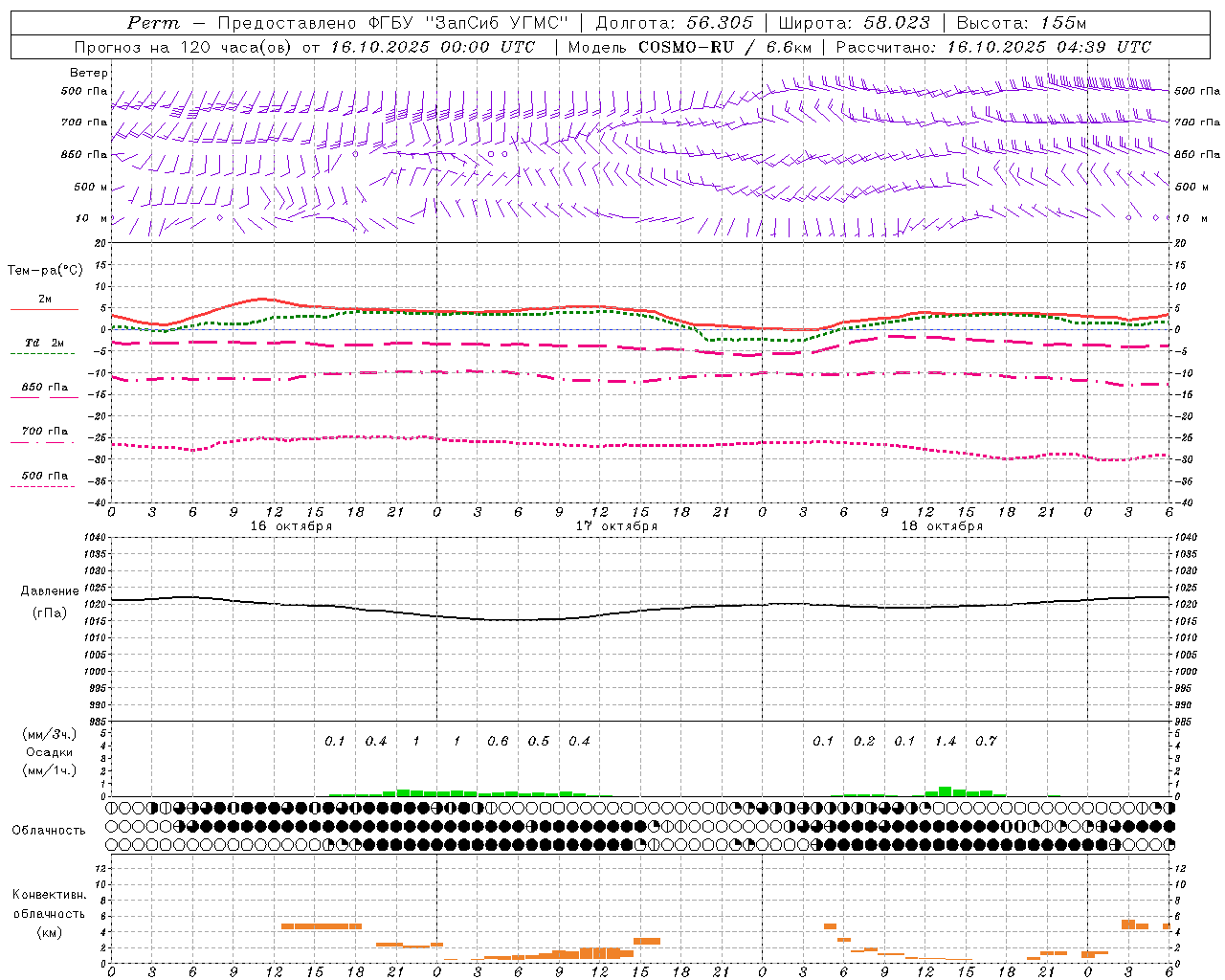Click the "Широта: 58.023" header field

pyautogui.click(x=854, y=23)
